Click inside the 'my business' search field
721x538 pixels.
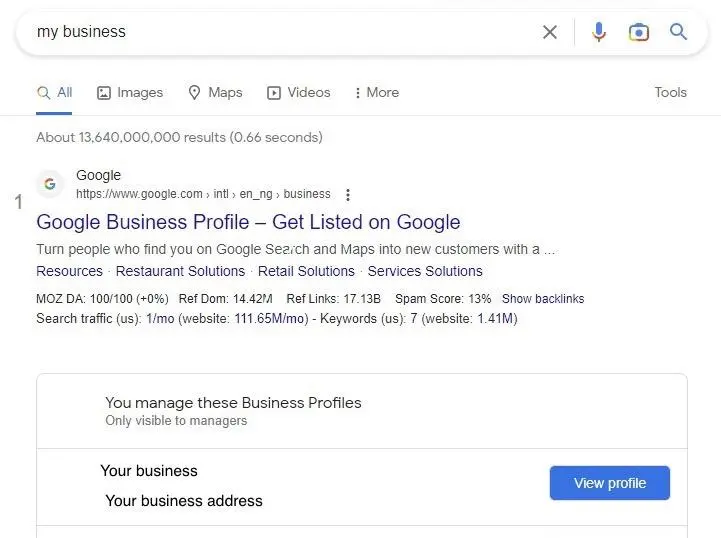pos(280,32)
